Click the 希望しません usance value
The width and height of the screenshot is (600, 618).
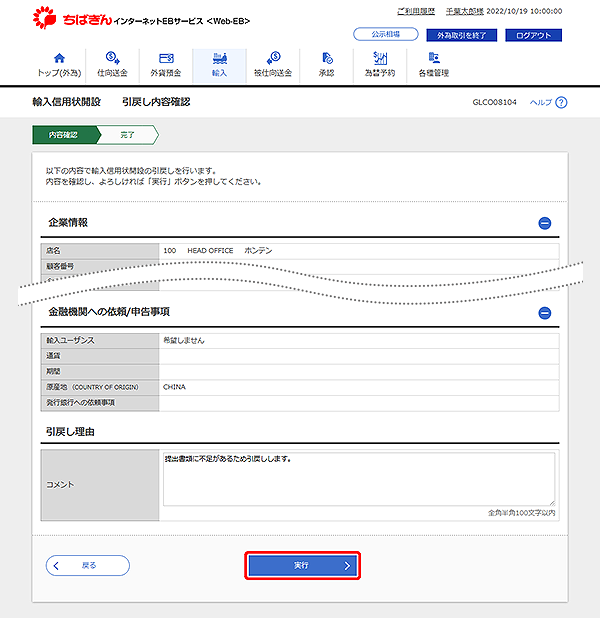point(184,341)
